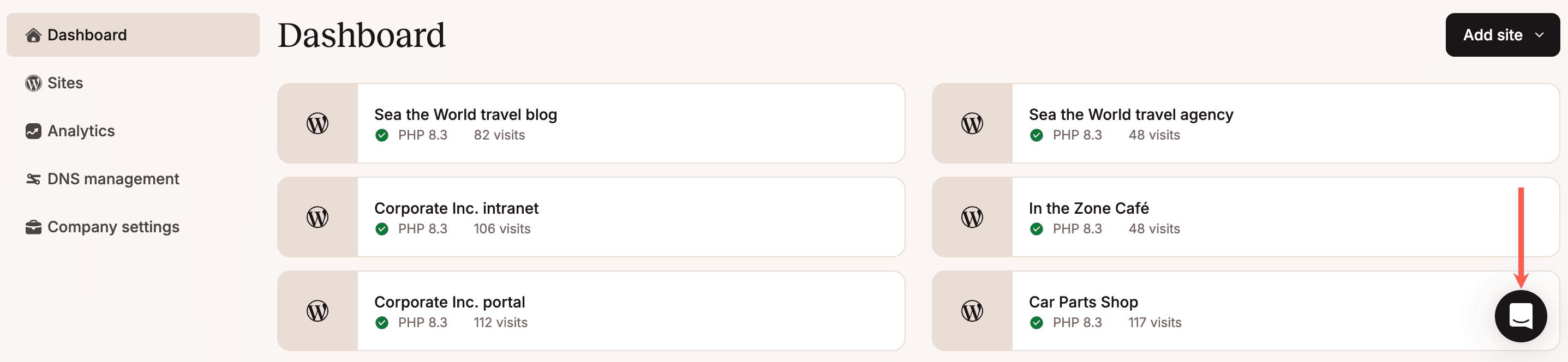Click the WordPress logo on Sea the World travel blog card
Image resolution: width=1568 pixels, height=362 pixels.
[x=318, y=123]
